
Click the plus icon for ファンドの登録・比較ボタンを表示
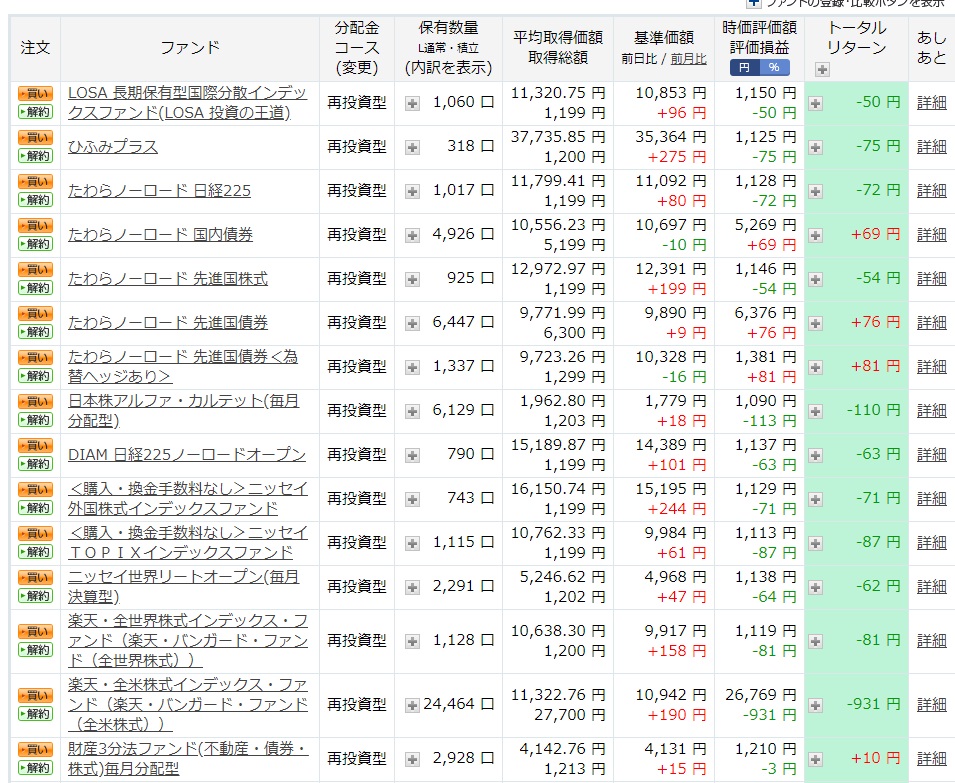pos(754,3)
